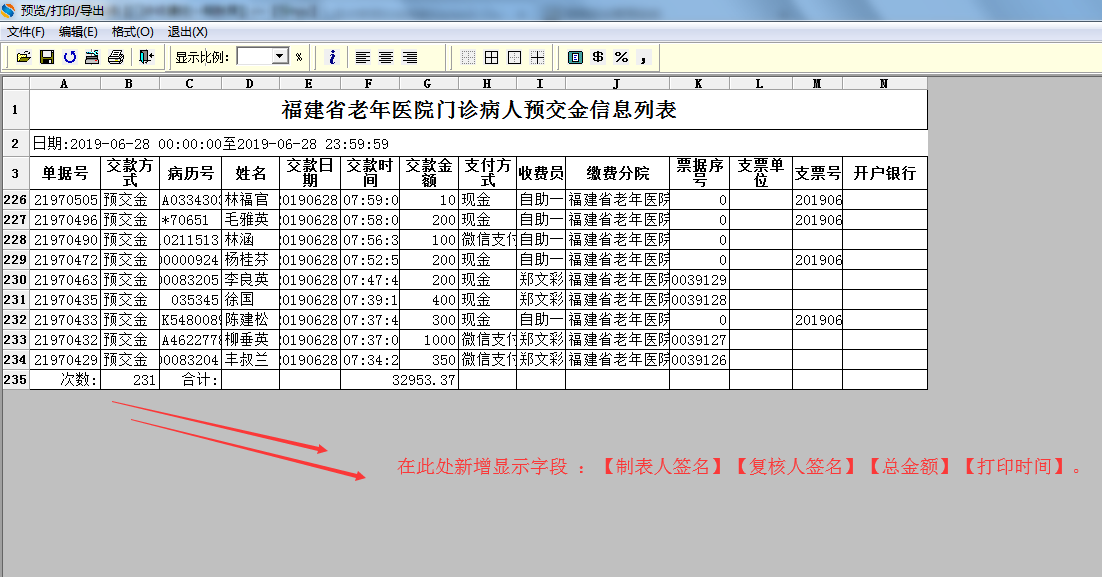Click the date range cell starting 日期:2019-06-28
Viewport: 1102px width, 577px height.
[479, 143]
